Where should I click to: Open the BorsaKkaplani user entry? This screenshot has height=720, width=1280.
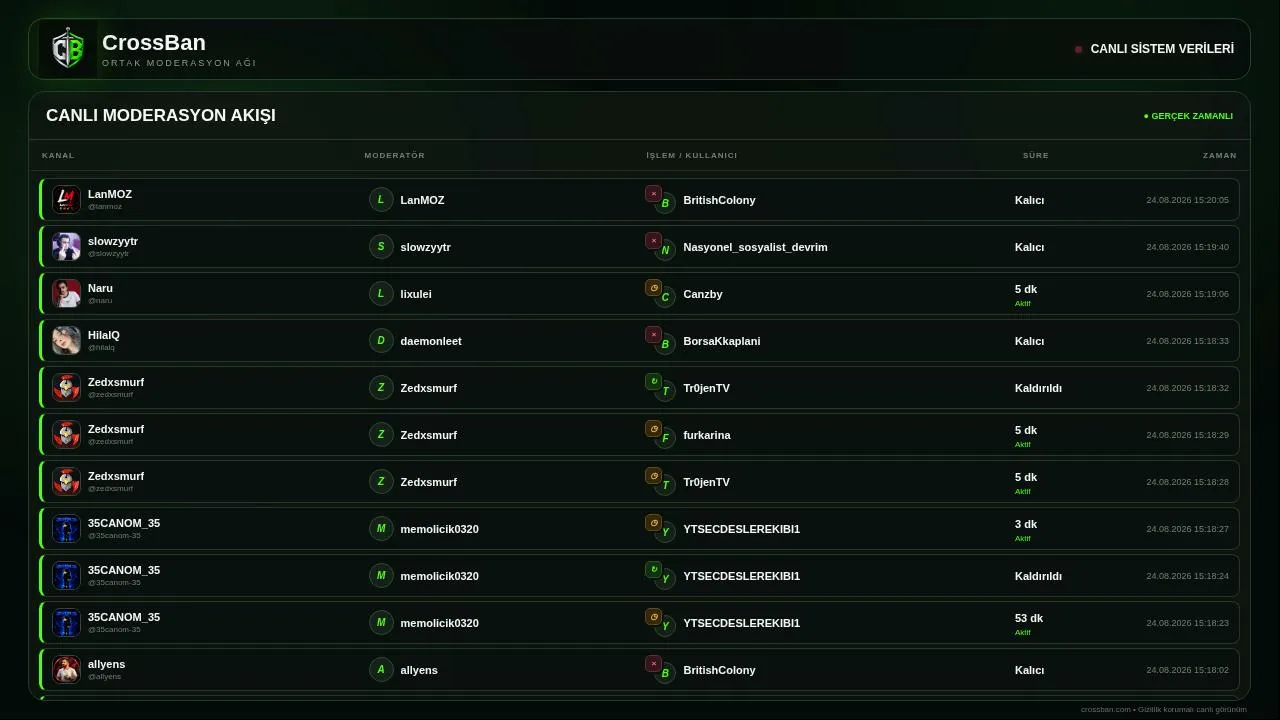722,341
